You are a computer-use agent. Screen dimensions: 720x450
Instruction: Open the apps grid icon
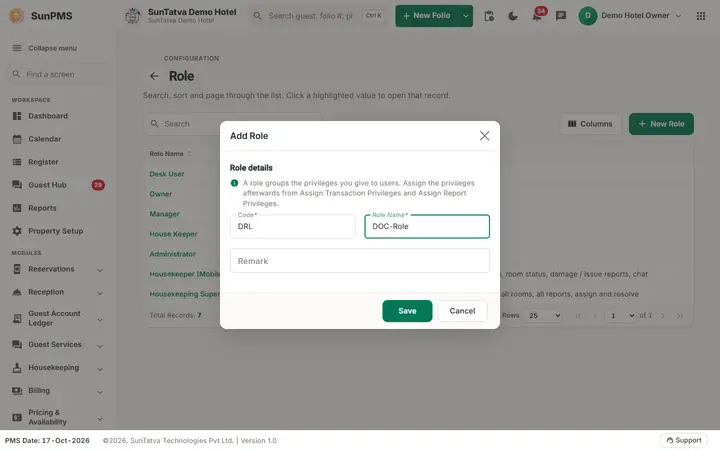point(701,16)
